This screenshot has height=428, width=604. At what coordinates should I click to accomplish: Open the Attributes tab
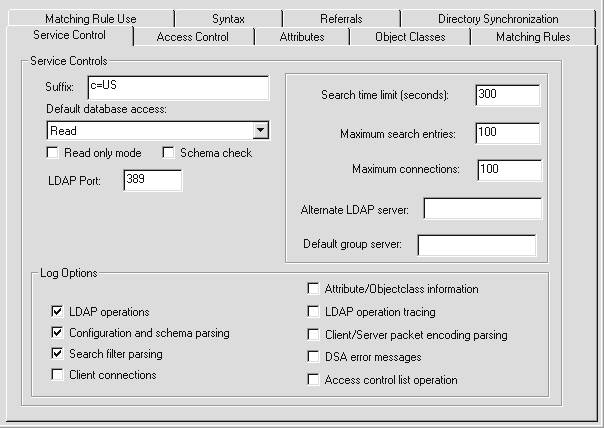[x=301, y=37]
